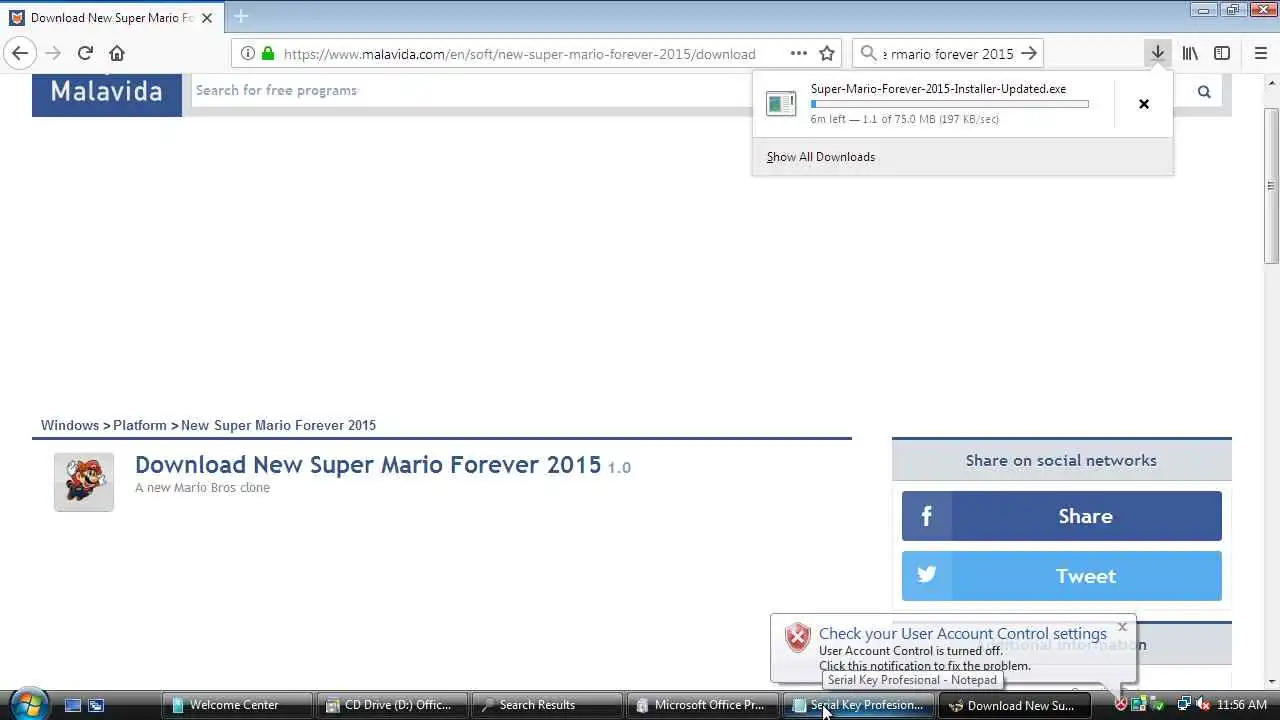Image resolution: width=1280 pixels, height=720 pixels.
Task: Click the search bar magnifier icon
Action: click(x=868, y=54)
